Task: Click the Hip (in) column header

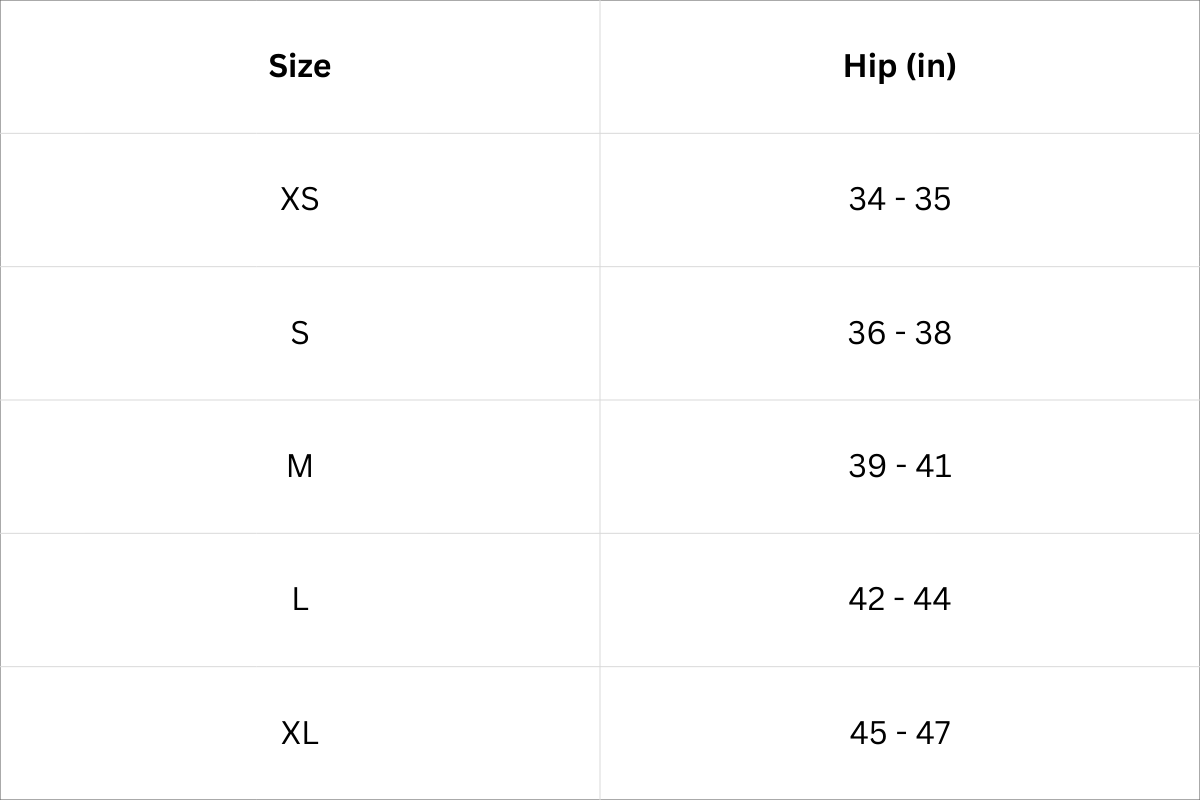Action: coord(899,66)
